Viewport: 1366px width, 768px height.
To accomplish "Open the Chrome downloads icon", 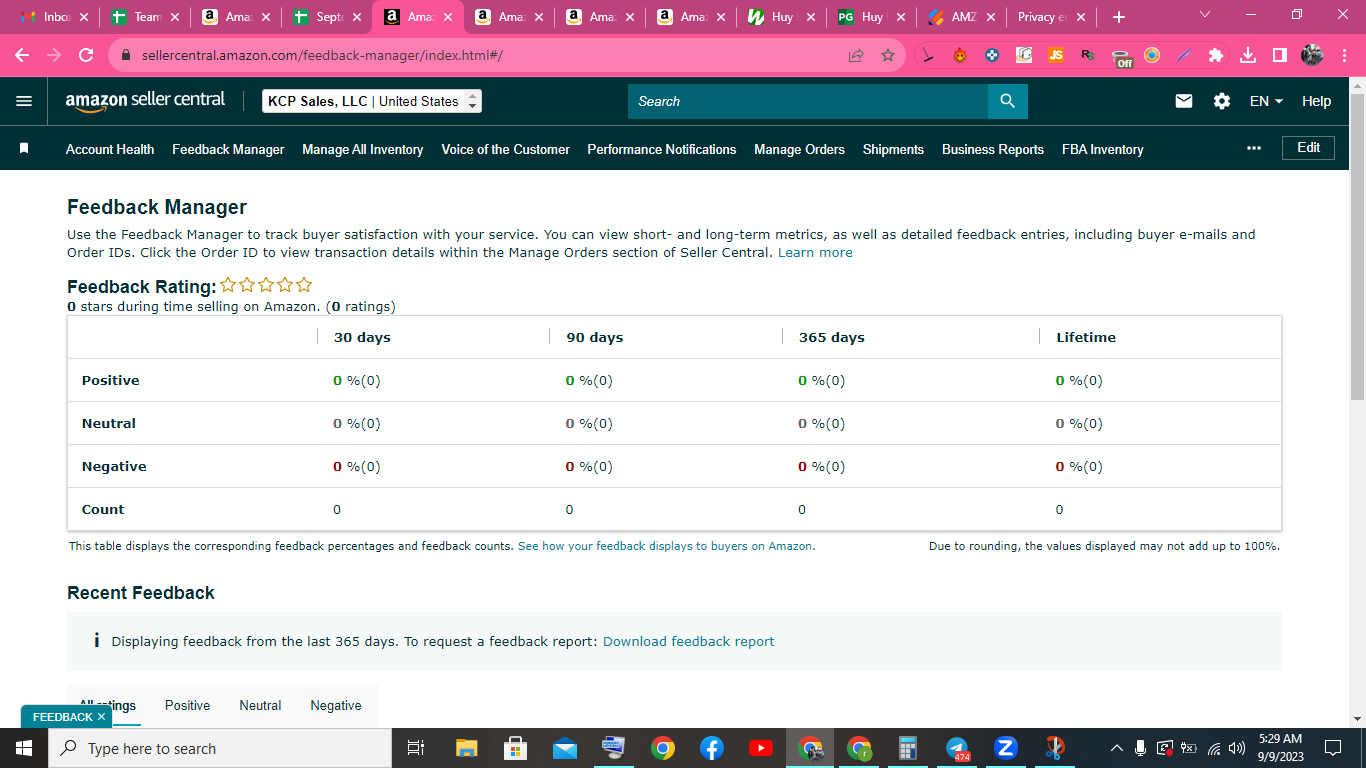I will pos(1248,56).
